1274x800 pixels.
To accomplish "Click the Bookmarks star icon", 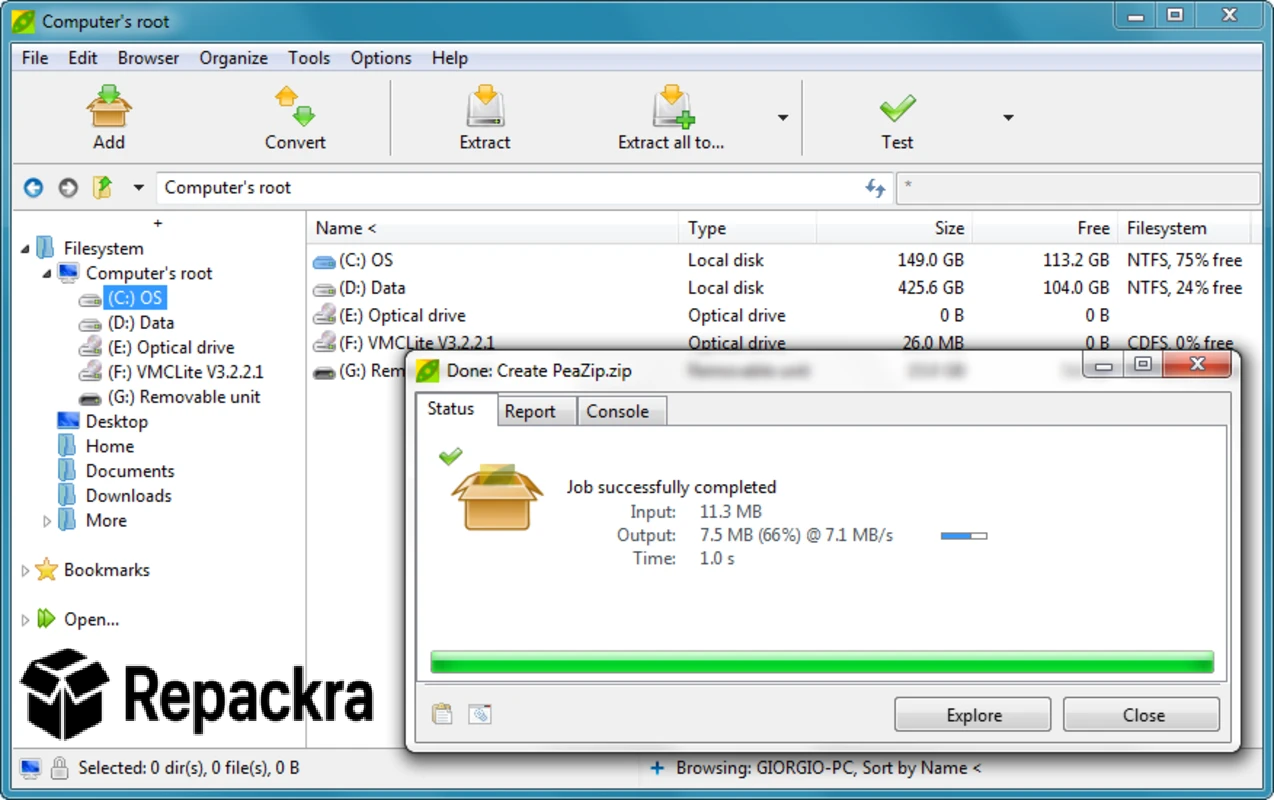I will click(x=46, y=570).
